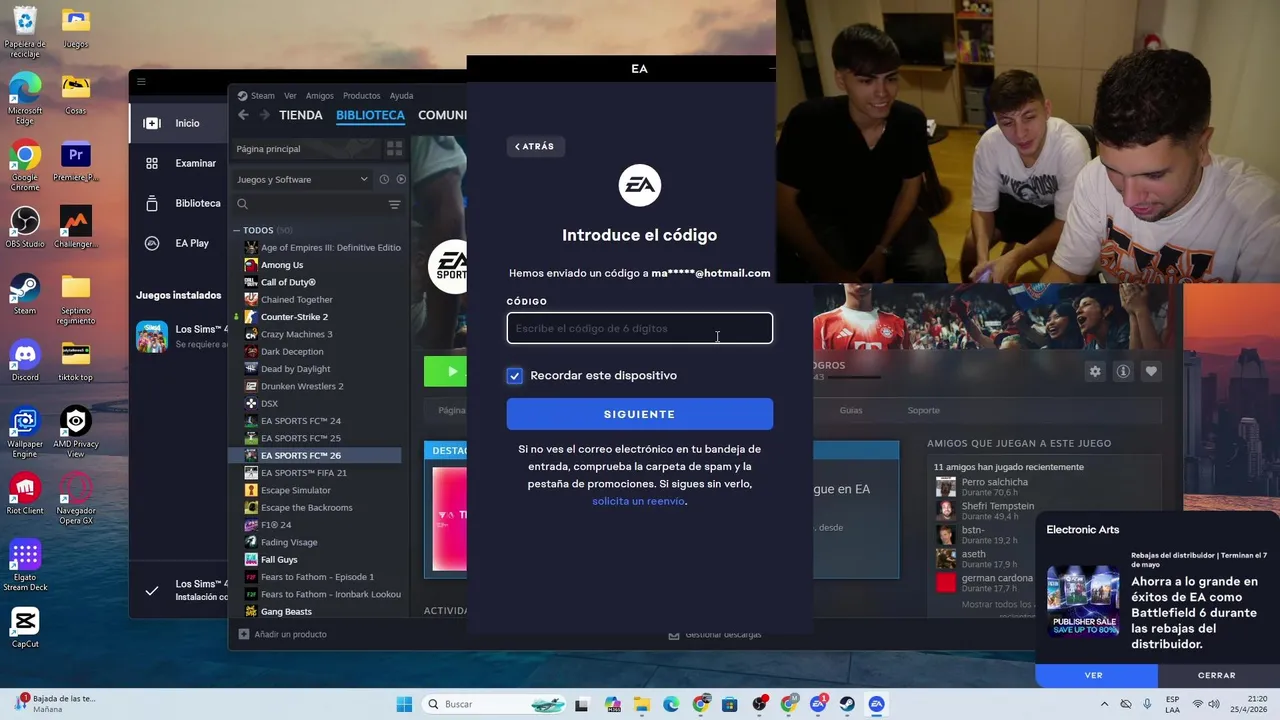Open File Explorer from the taskbar
The width and height of the screenshot is (1280, 720).
pos(641,704)
